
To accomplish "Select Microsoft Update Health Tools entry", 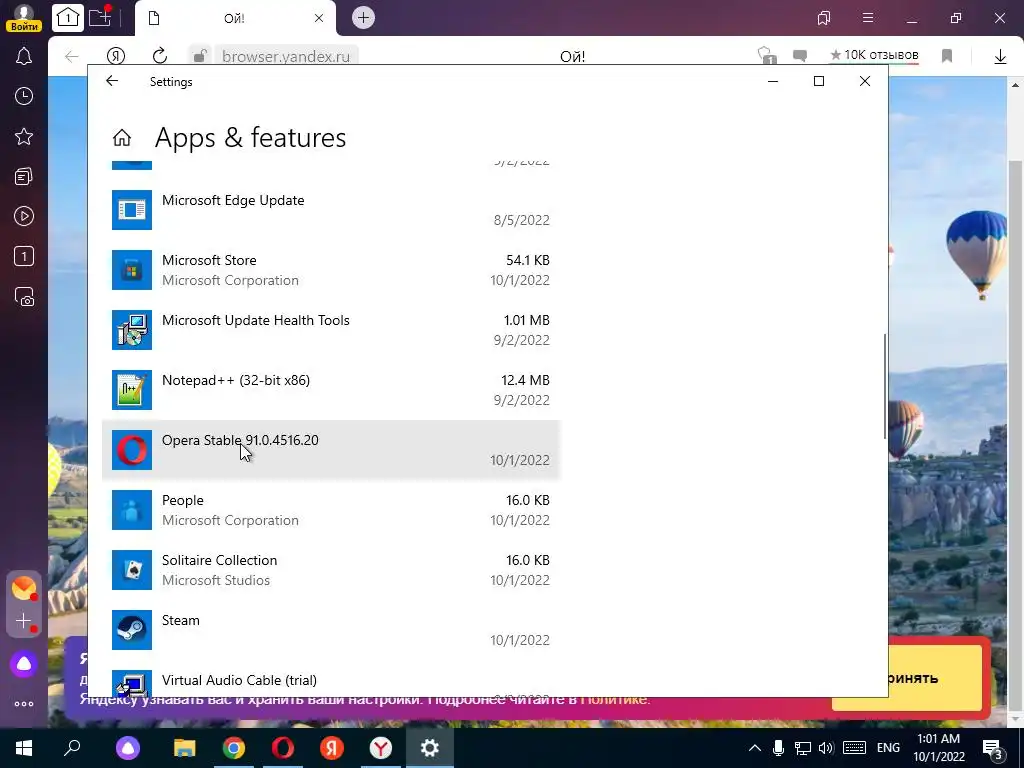I will pyautogui.click(x=330, y=330).
